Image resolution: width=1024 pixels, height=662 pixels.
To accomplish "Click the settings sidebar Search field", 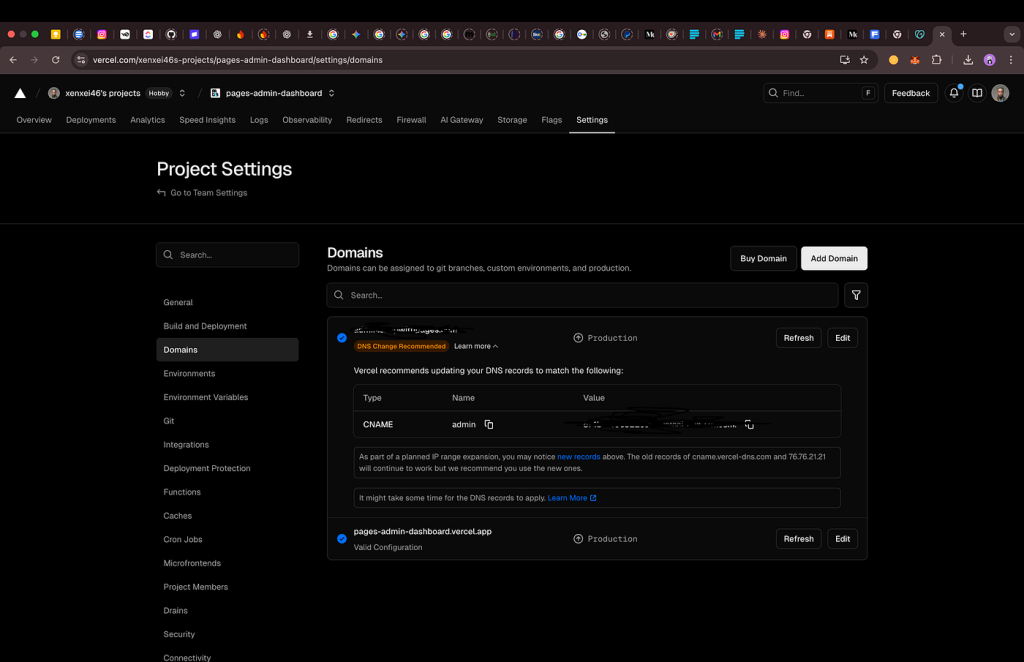I will (x=227, y=255).
